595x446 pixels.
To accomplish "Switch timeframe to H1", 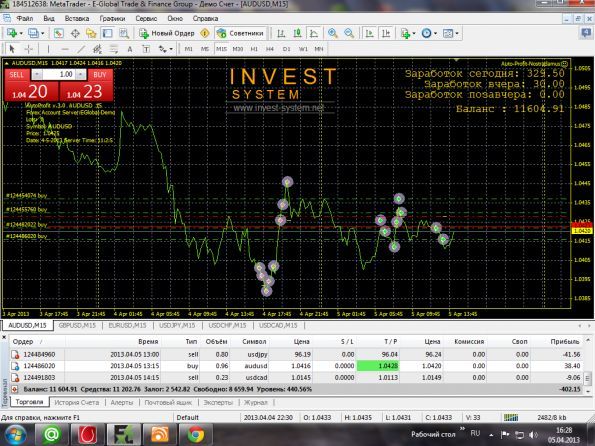I will click(254, 49).
